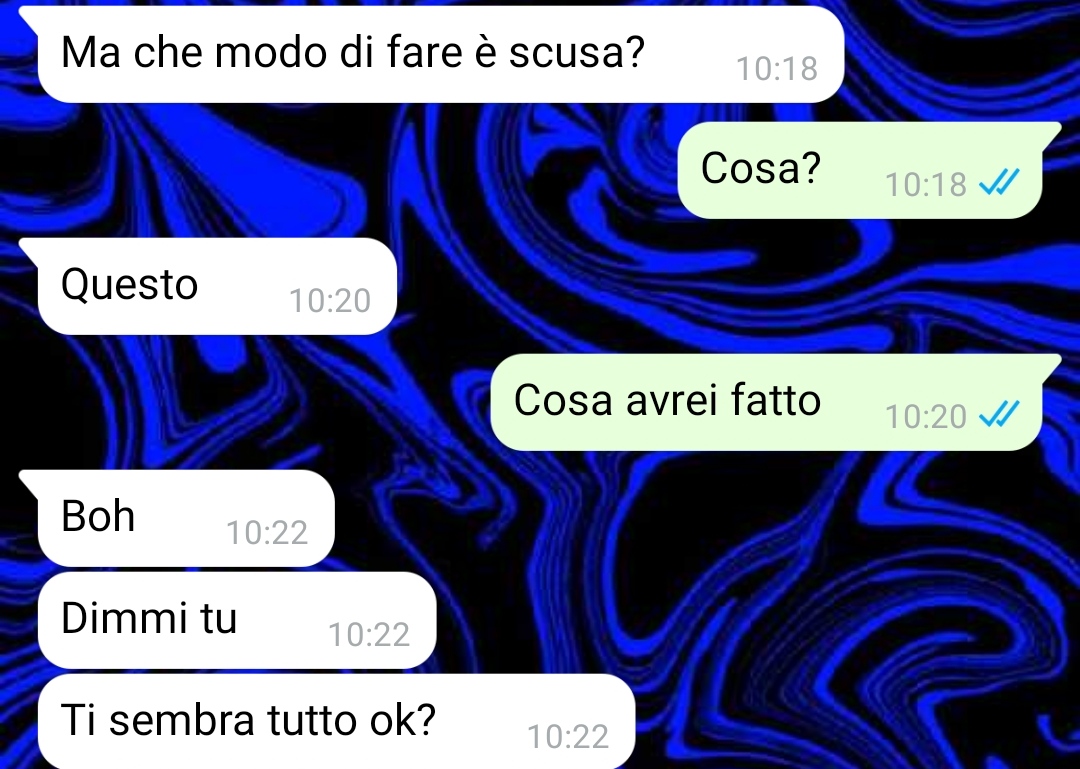Click the 10:22 timestamp on 'Boh'
This screenshot has width=1080, height=769.
click(267, 533)
